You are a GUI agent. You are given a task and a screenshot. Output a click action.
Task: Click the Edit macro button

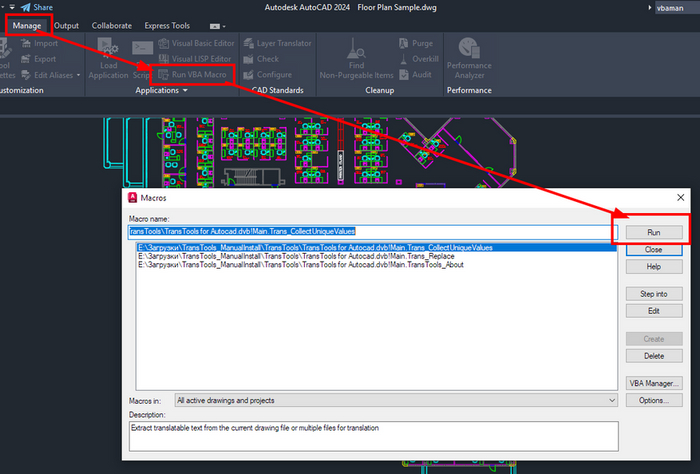tap(654, 311)
